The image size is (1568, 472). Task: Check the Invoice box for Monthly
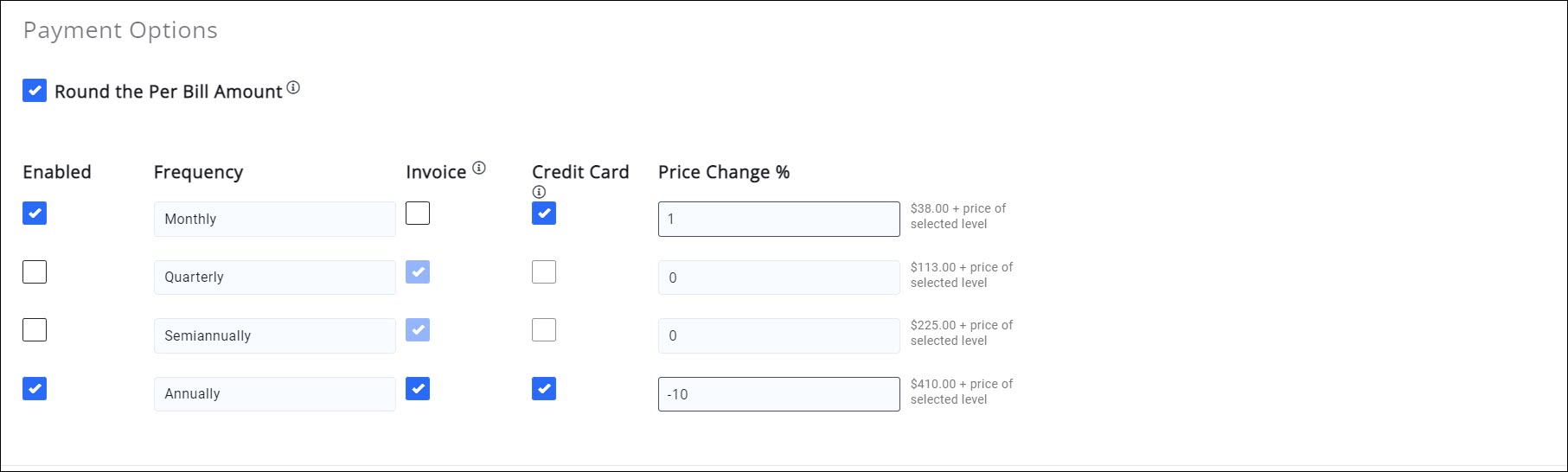418,214
